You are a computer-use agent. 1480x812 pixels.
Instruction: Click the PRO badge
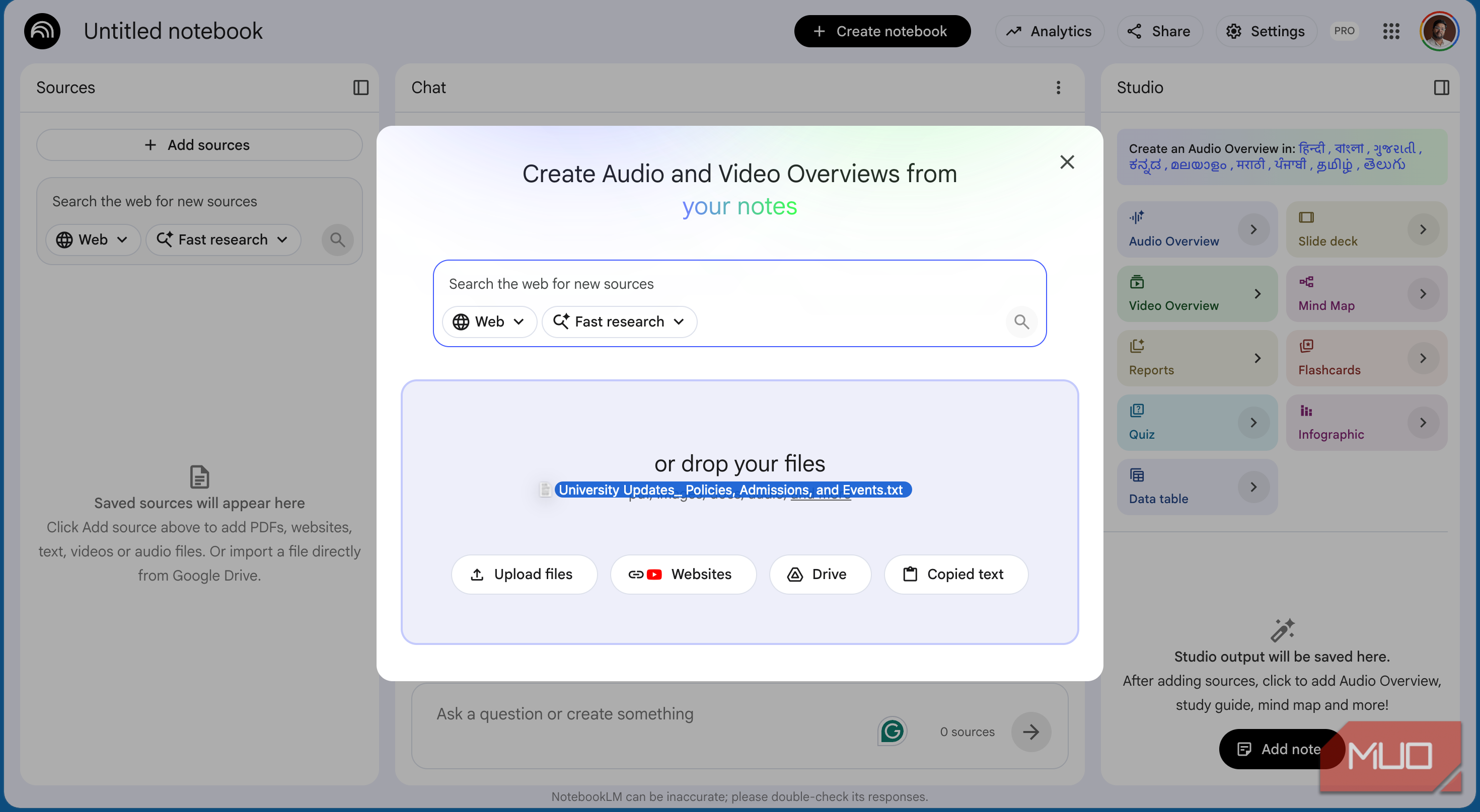(1344, 31)
